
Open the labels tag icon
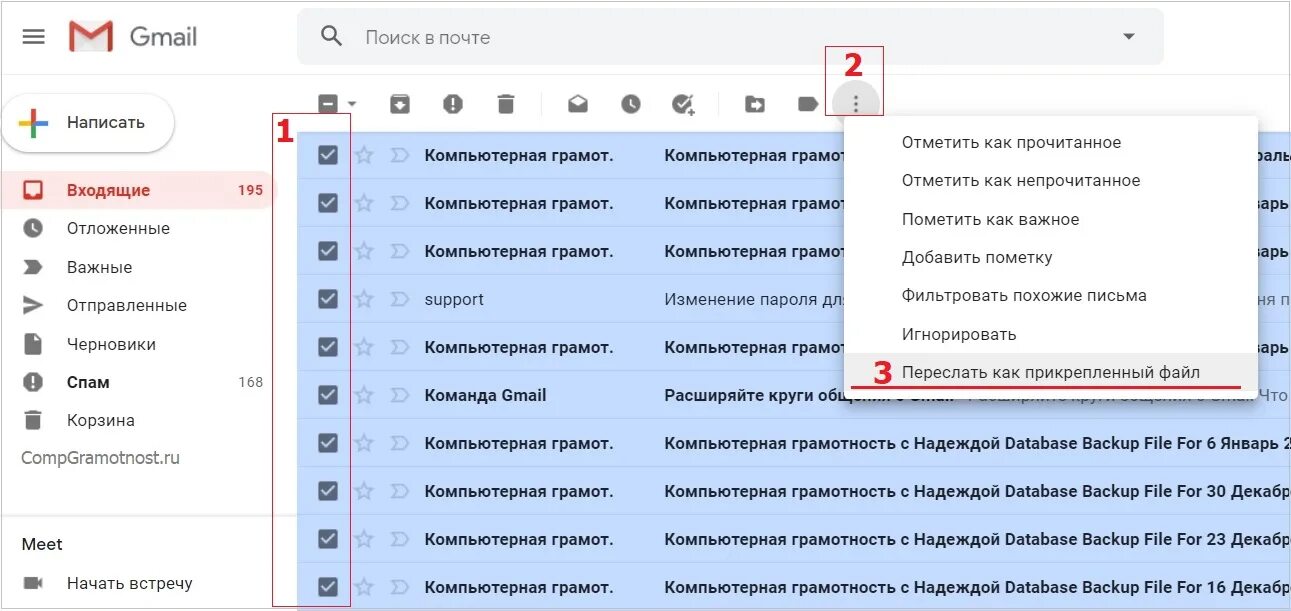click(x=808, y=104)
